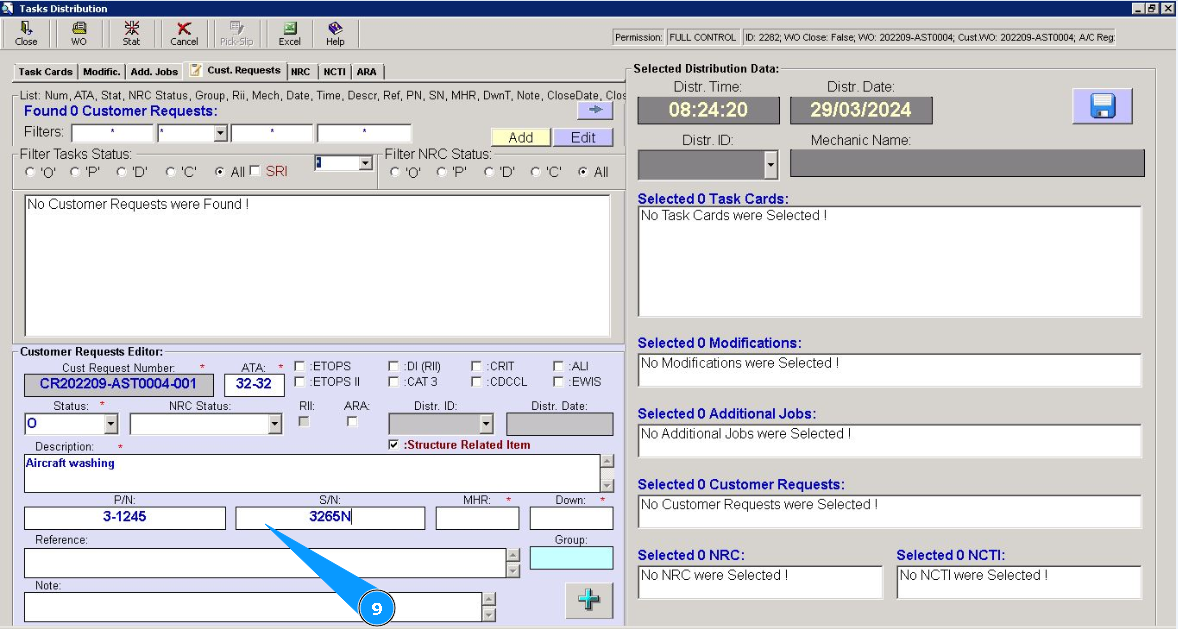This screenshot has width=1178, height=629.
Task: Click the Reference text field
Action: click(265, 563)
